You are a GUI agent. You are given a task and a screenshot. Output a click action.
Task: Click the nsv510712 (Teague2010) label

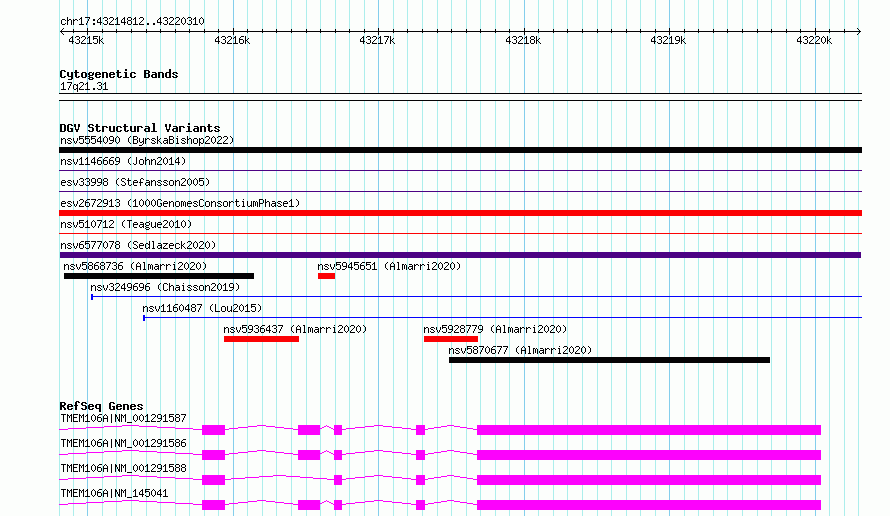tap(126, 224)
